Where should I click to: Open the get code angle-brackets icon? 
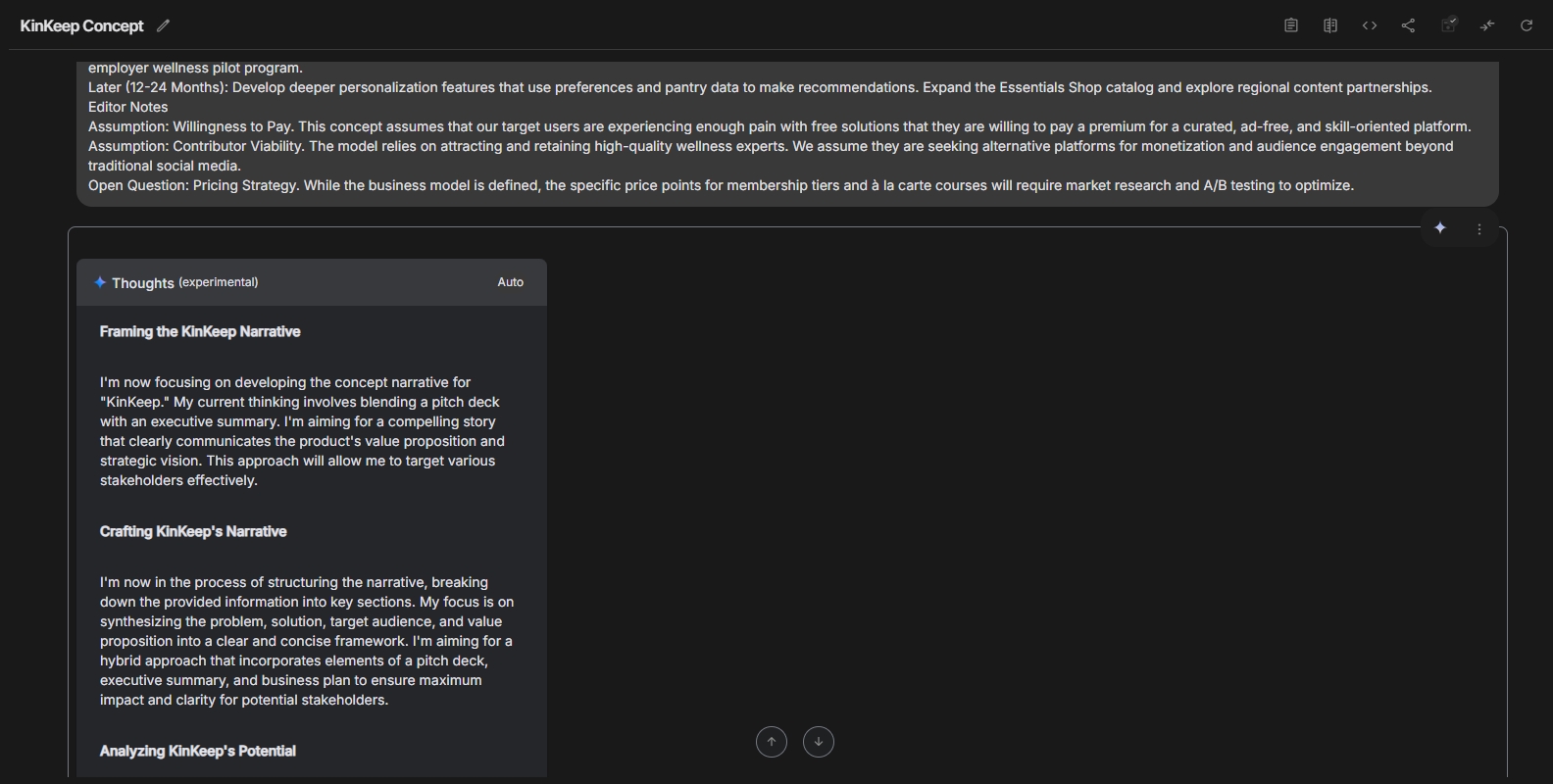click(1370, 25)
